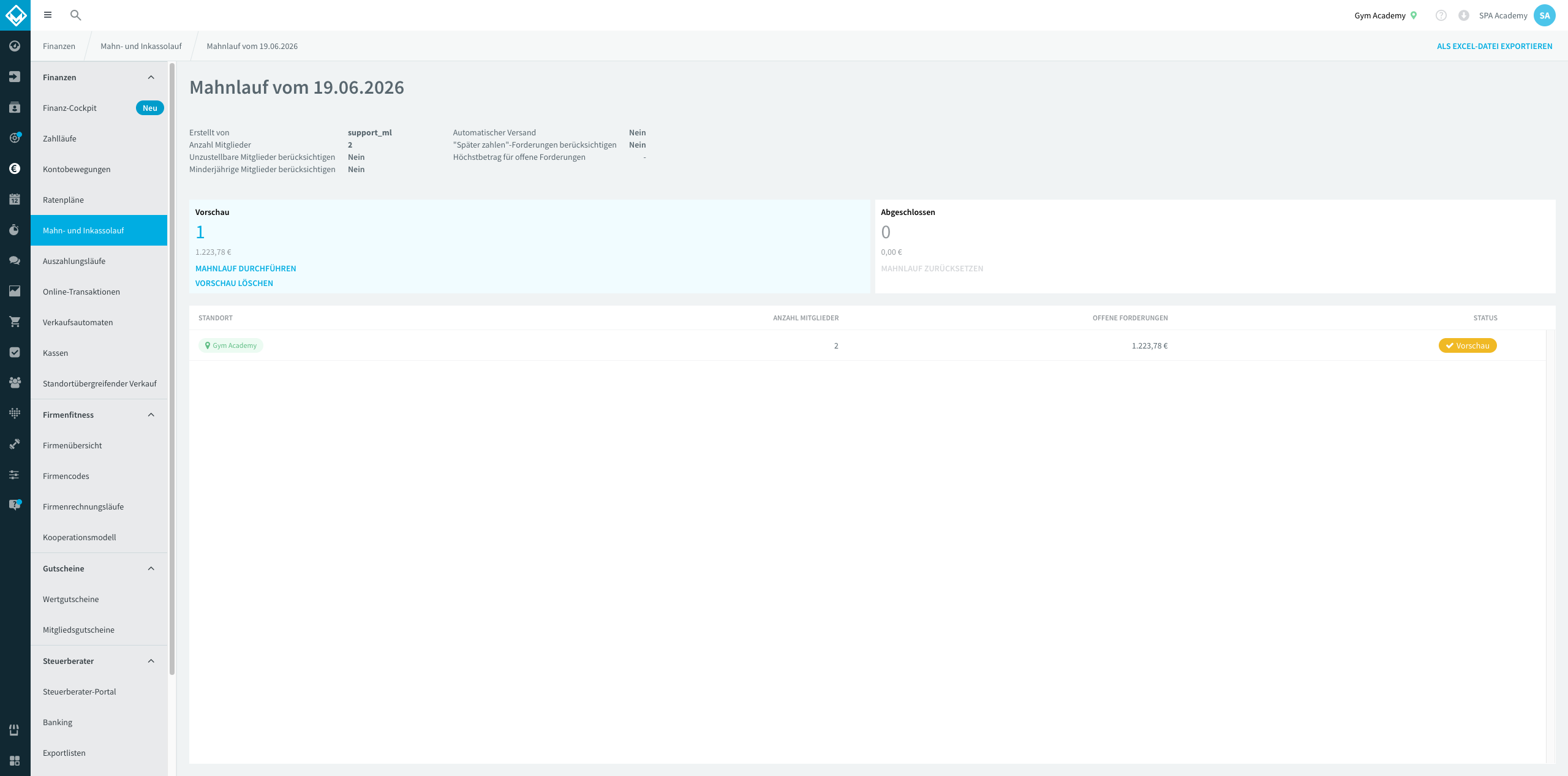Select Mahn- und Inkassolauf in the sidebar
This screenshot has height=776, width=1568.
tap(99, 230)
